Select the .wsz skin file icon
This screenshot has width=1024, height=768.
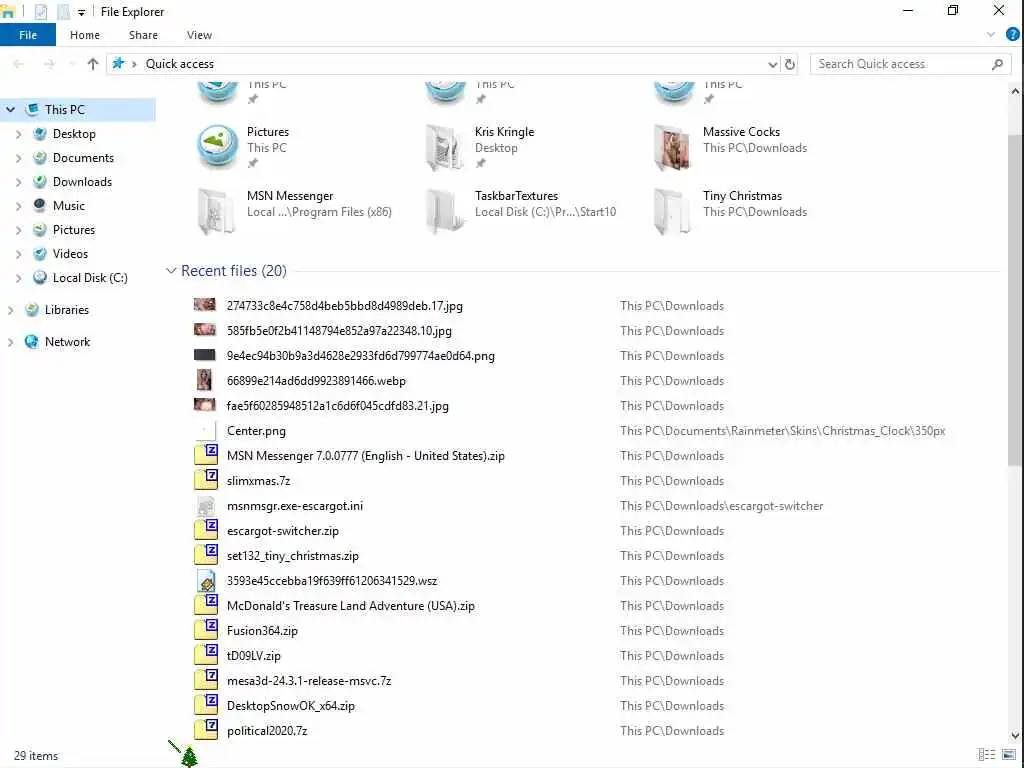tap(206, 581)
